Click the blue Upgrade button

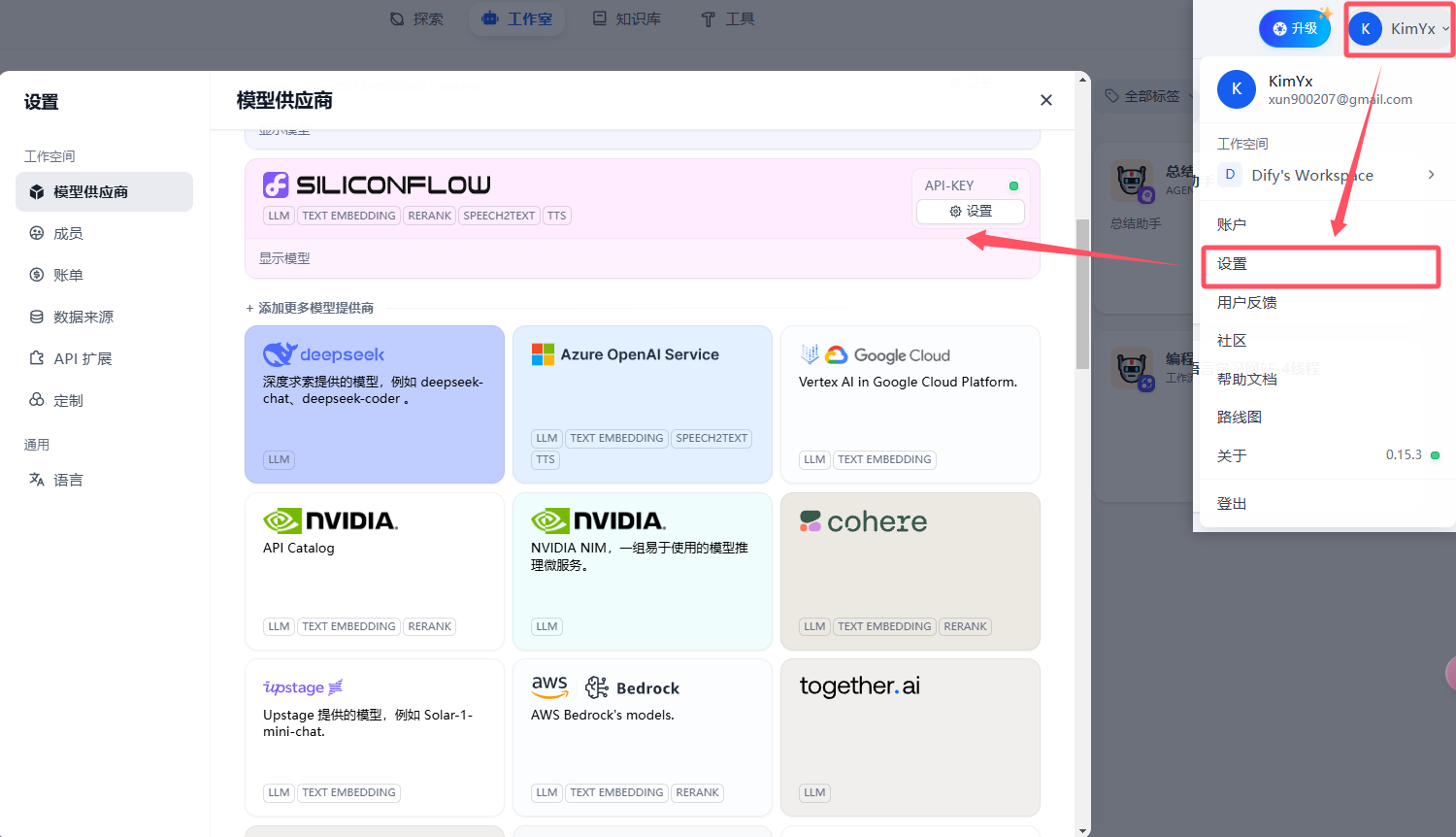coord(1295,29)
